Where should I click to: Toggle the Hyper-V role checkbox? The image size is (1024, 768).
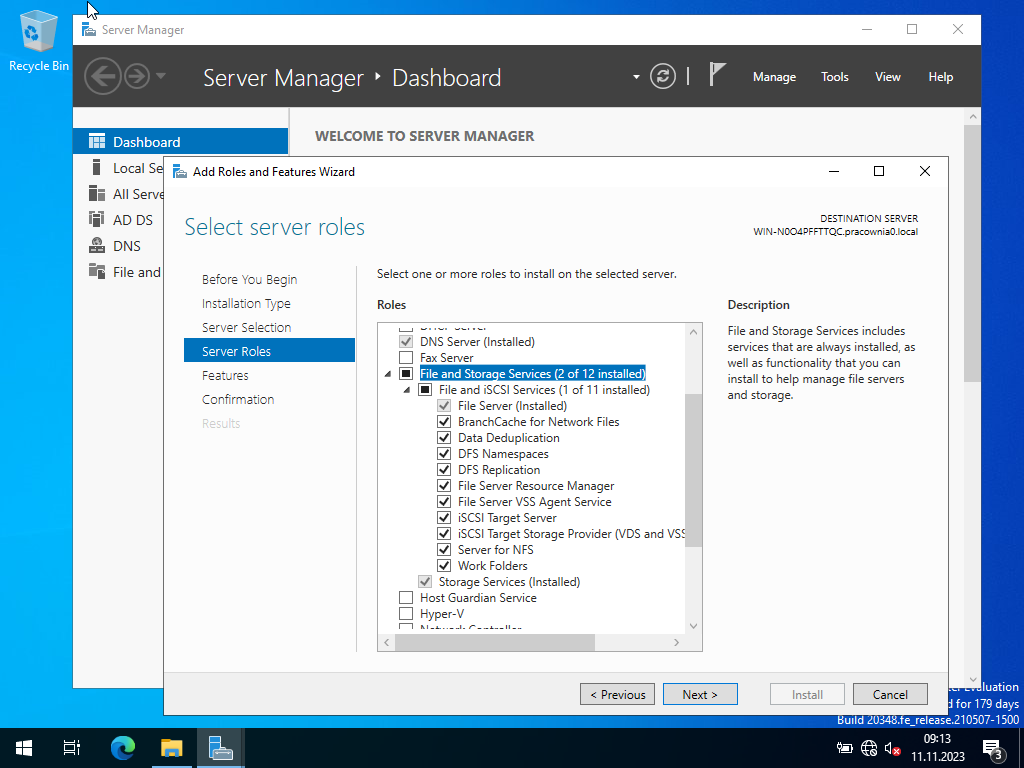(x=406, y=614)
